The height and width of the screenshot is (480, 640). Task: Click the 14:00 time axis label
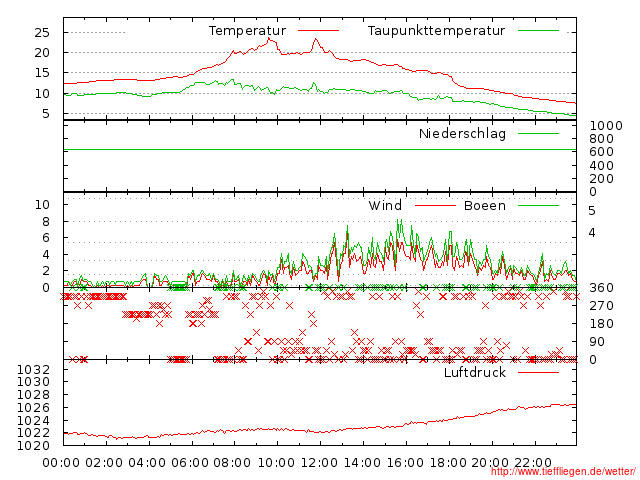point(362,463)
